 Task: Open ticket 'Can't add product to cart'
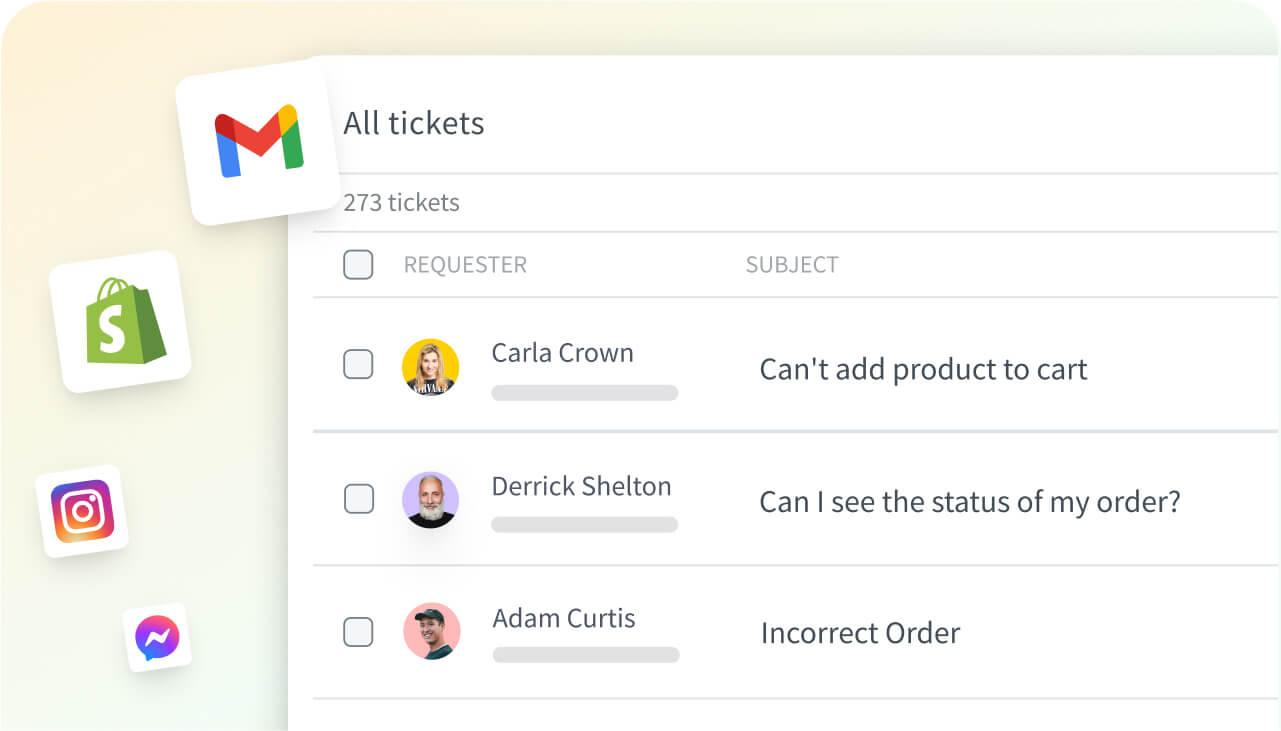[x=923, y=368]
